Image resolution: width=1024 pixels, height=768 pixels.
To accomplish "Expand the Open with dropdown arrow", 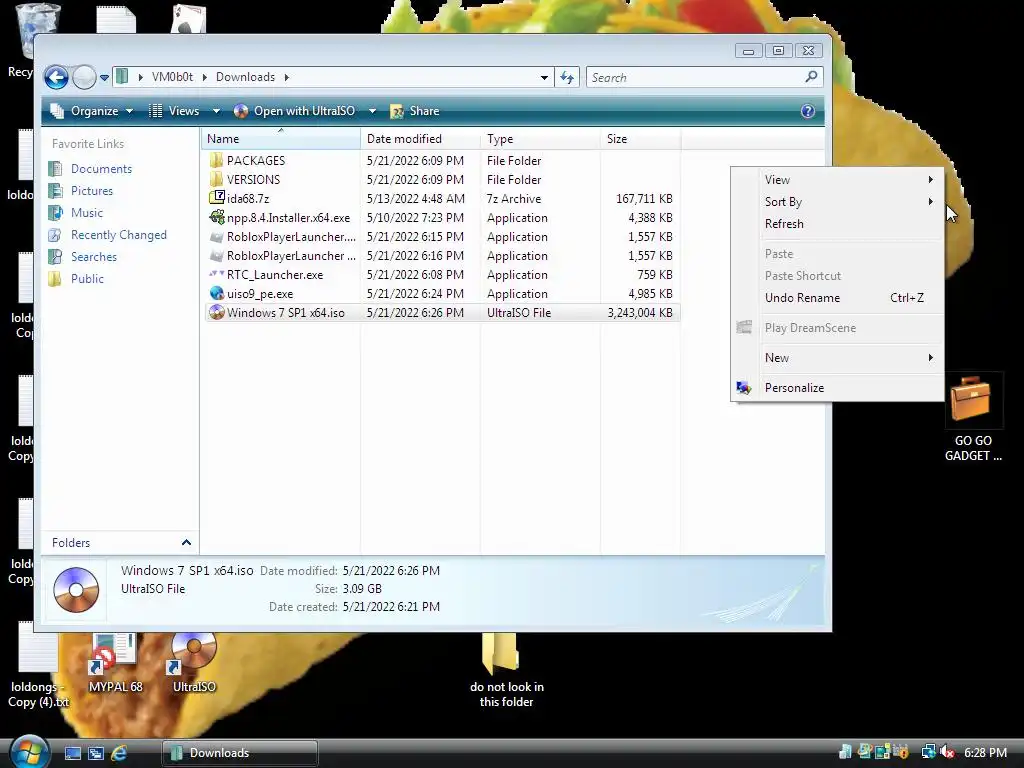I will (x=372, y=111).
